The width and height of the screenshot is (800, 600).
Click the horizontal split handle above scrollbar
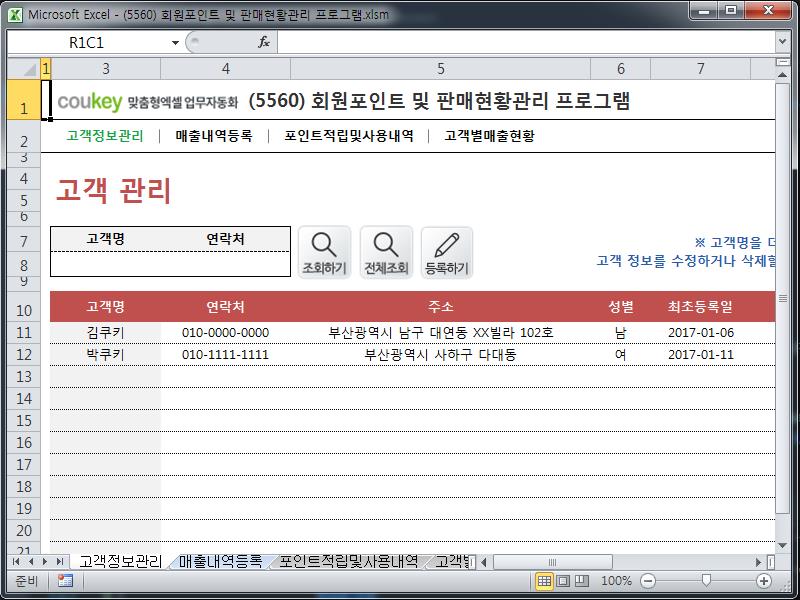click(782, 62)
